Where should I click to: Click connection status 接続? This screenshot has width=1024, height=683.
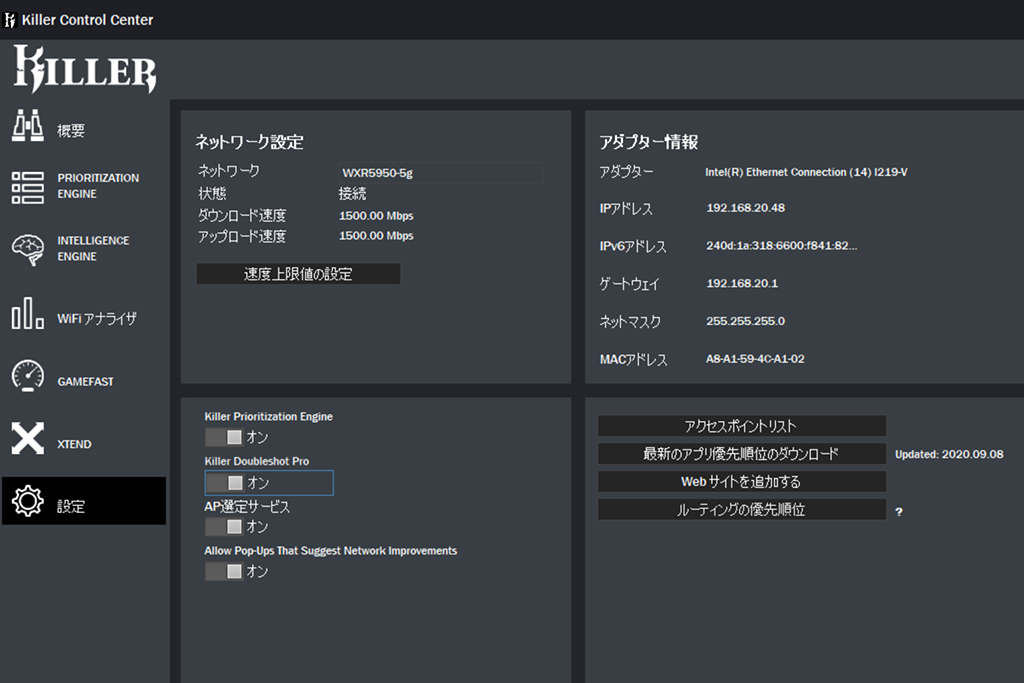[x=352, y=193]
